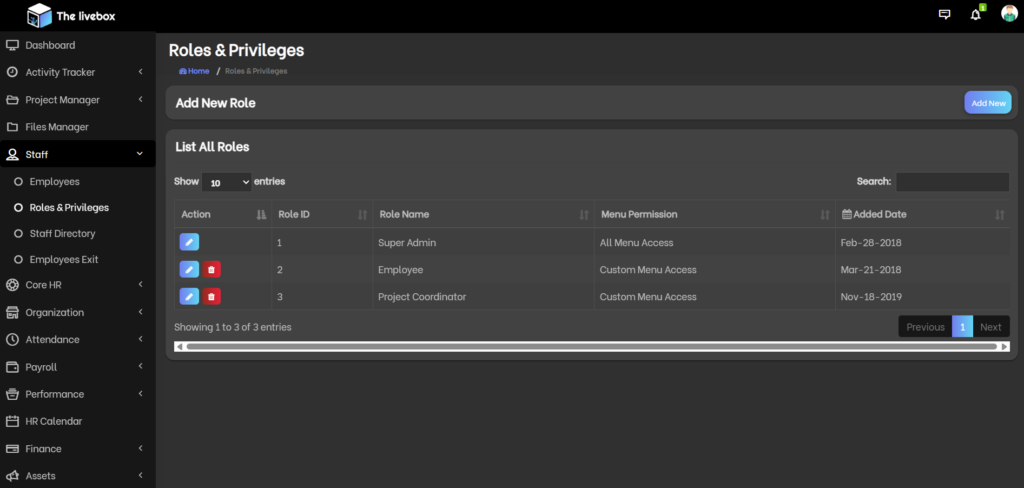Click the Add New button
The width and height of the screenshot is (1024, 488).
[x=987, y=103]
